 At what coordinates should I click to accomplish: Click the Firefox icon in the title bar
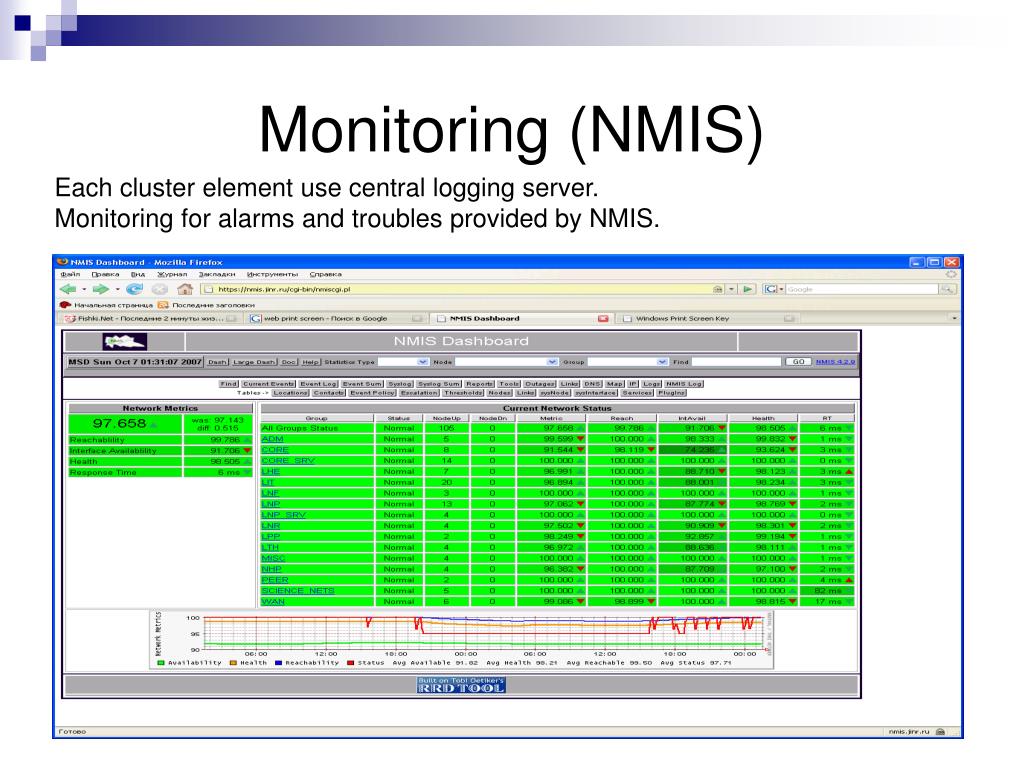[63, 262]
